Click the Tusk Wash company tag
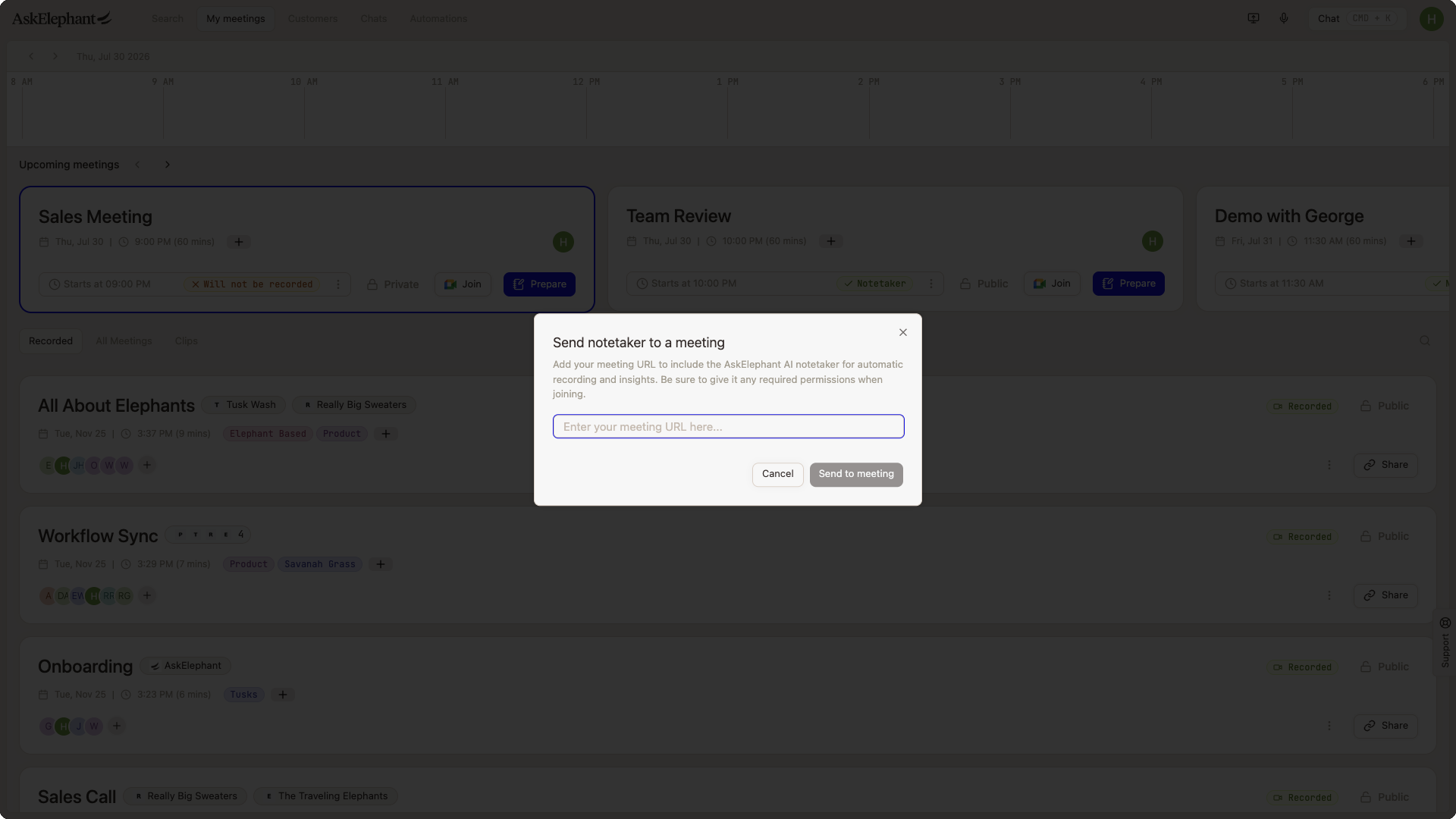 [243, 405]
